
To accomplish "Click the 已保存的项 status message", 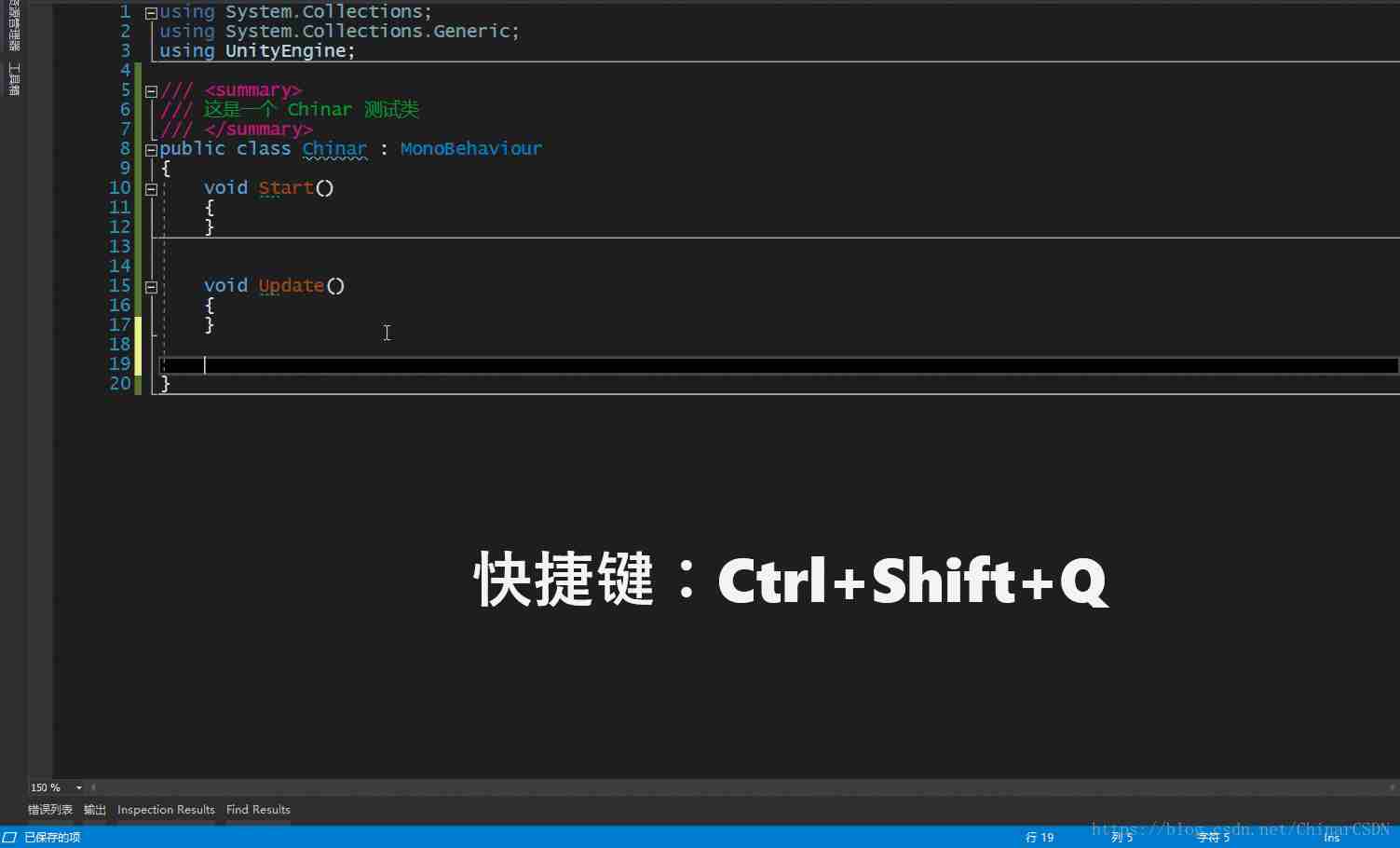I will [x=52, y=837].
